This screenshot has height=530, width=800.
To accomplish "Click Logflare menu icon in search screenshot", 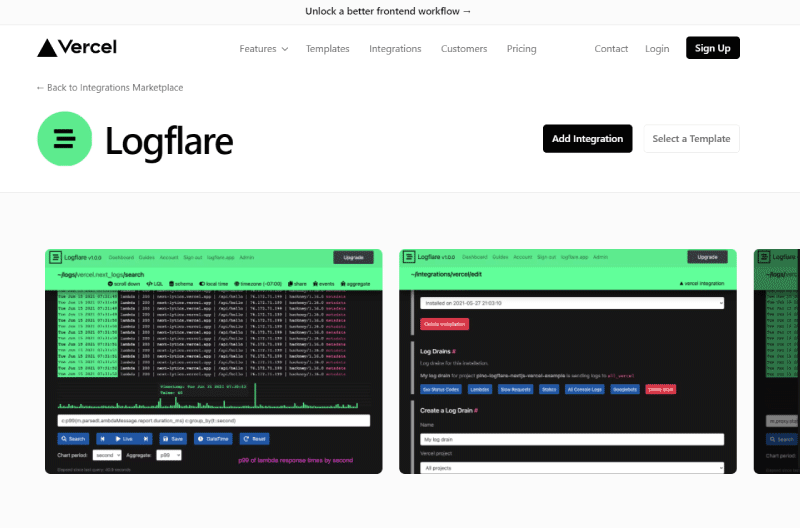I will tap(55, 257).
